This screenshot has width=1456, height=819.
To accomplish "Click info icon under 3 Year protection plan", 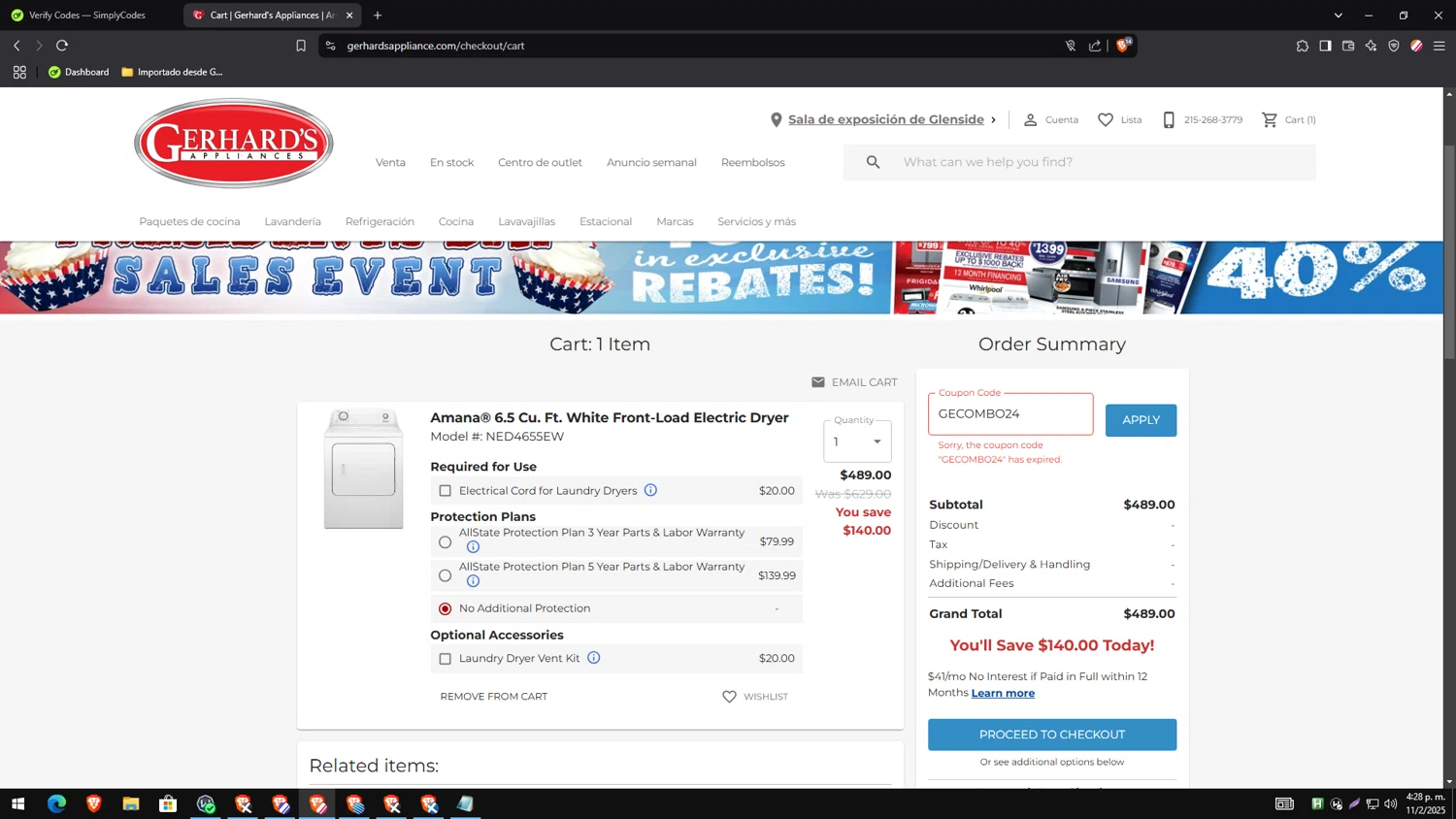I will point(473,547).
